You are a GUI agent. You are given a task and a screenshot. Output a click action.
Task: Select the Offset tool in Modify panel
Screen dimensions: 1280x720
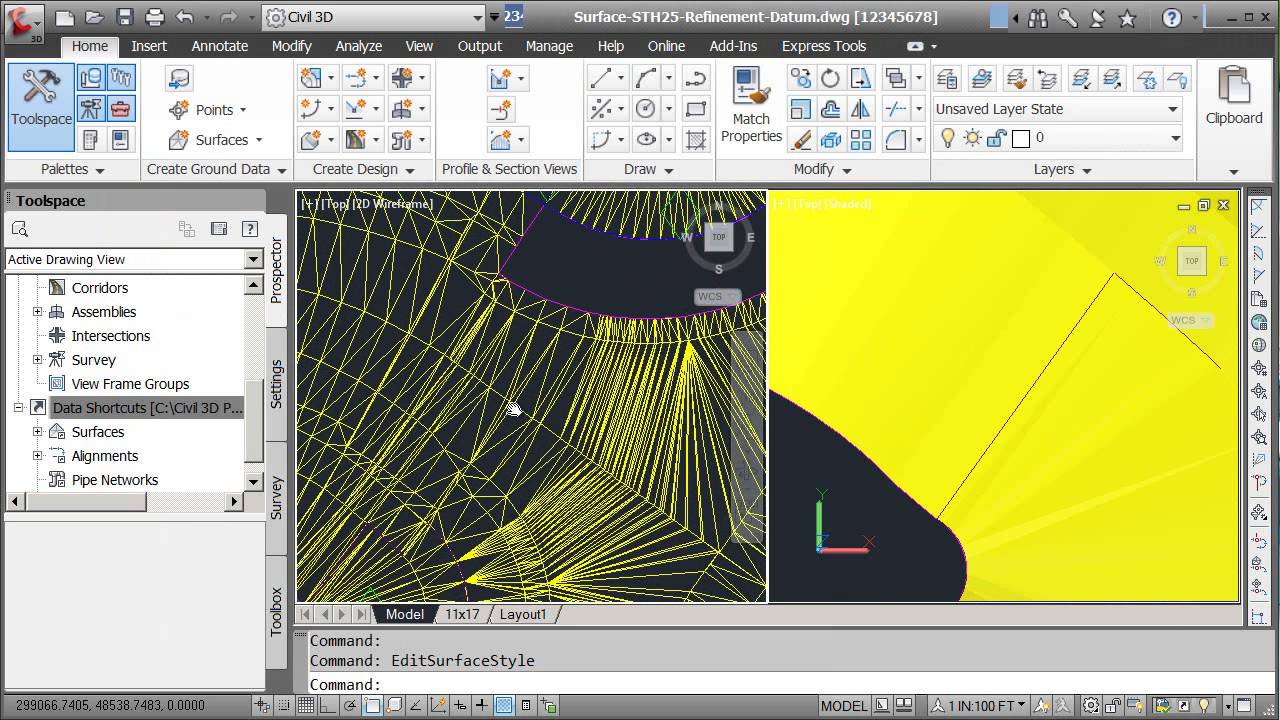pyautogui.click(x=830, y=109)
